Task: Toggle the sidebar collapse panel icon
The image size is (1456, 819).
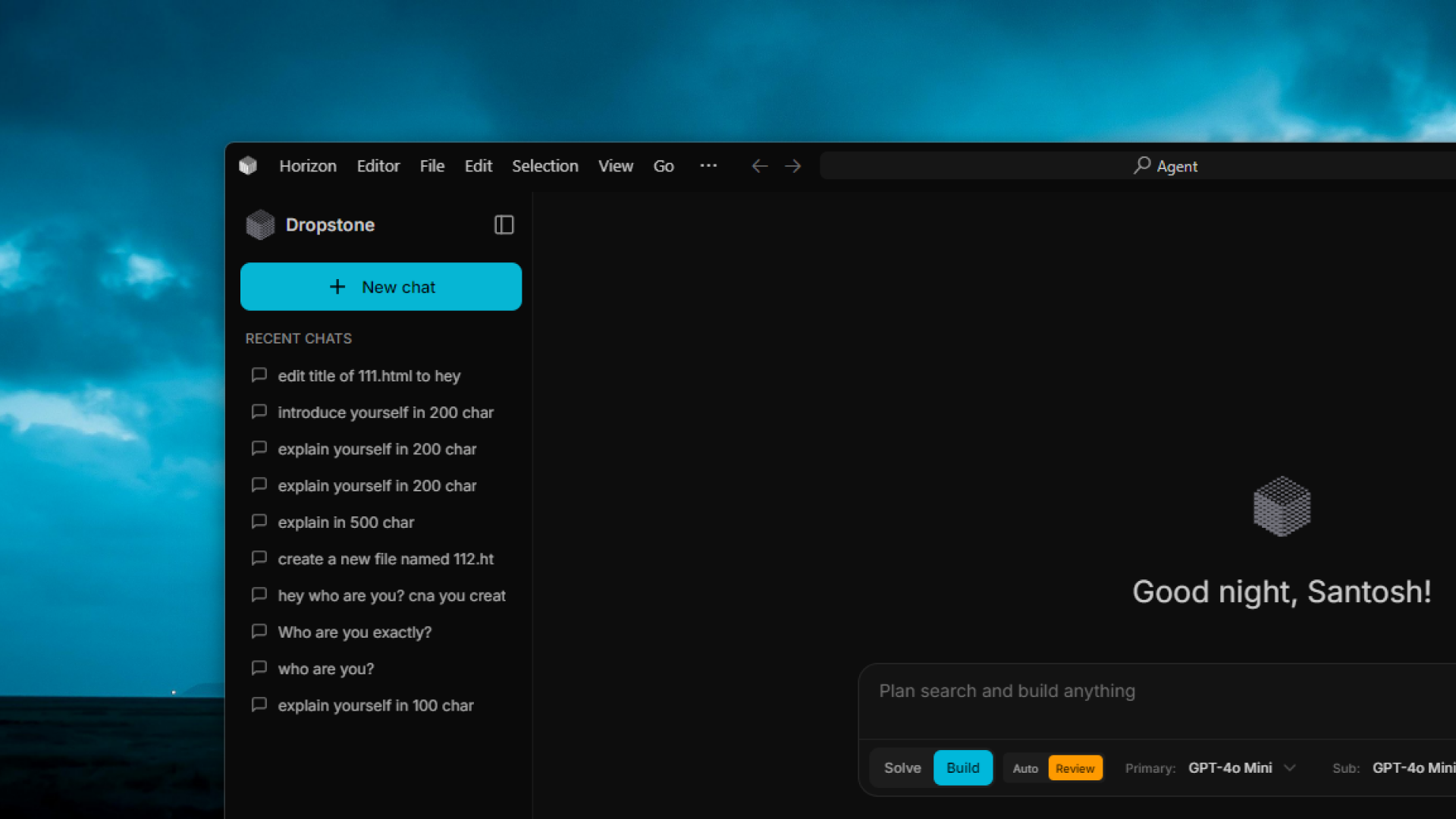Action: pyautogui.click(x=504, y=225)
